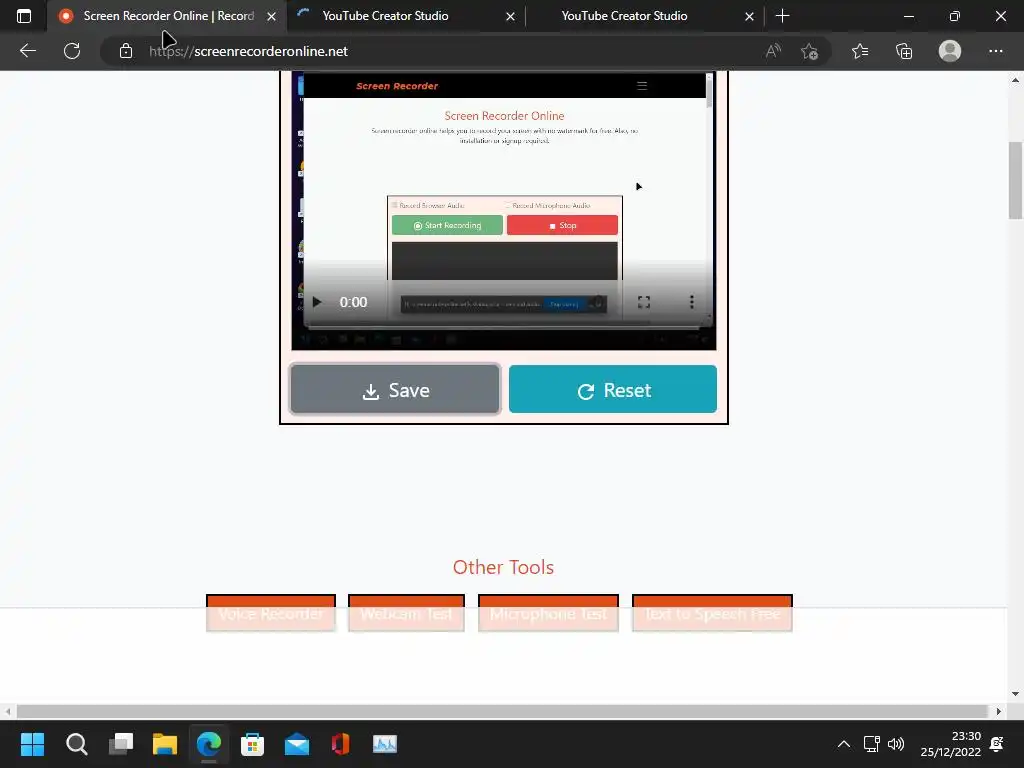Save the recorded video
This screenshot has height=768, width=1024.
tap(395, 390)
